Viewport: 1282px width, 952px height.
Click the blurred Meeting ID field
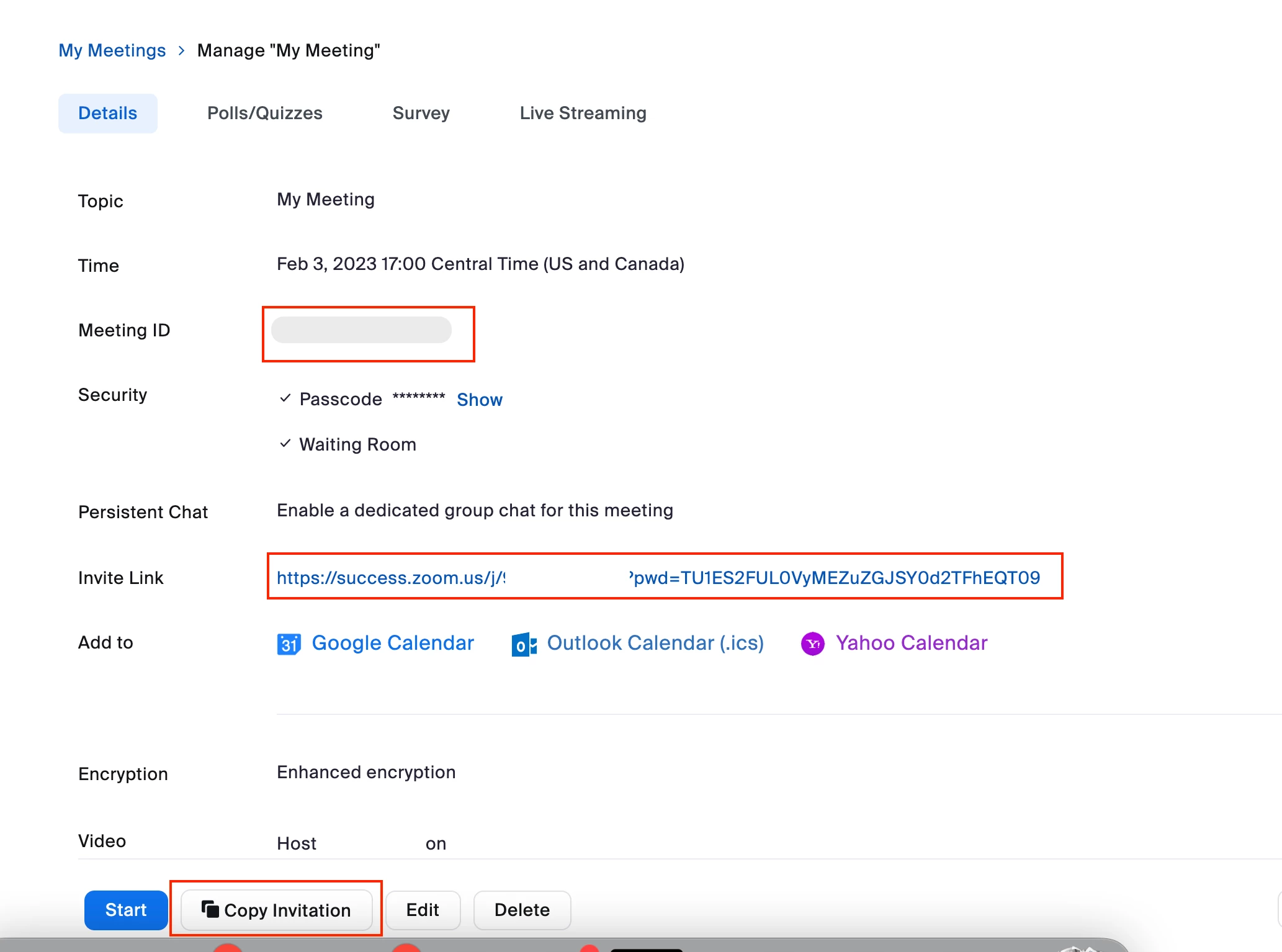click(362, 330)
